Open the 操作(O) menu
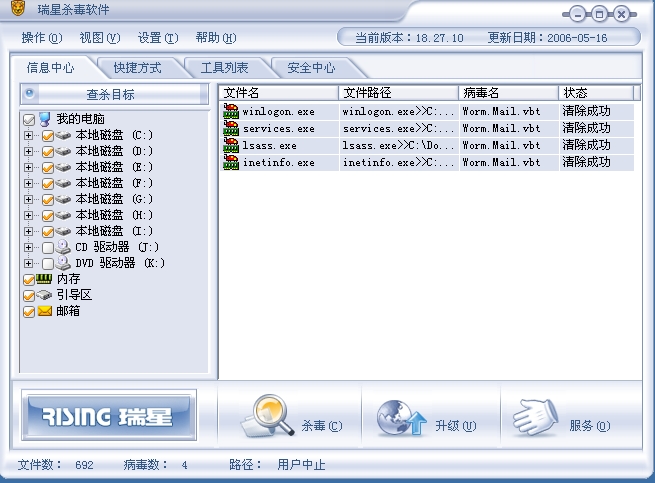 click(42, 38)
